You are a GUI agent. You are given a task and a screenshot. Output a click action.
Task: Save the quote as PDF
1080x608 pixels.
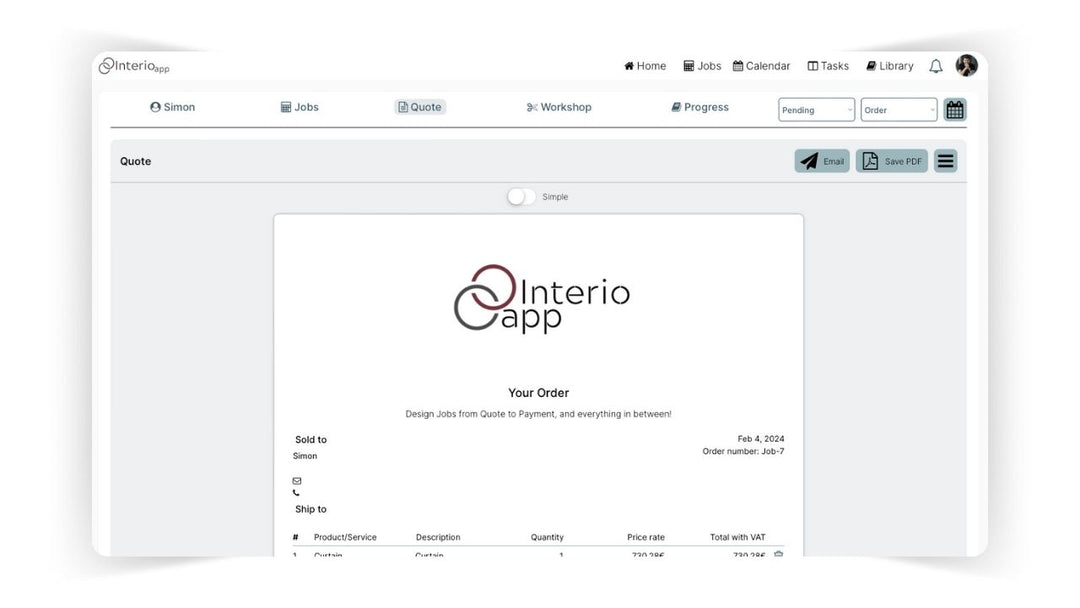(891, 161)
